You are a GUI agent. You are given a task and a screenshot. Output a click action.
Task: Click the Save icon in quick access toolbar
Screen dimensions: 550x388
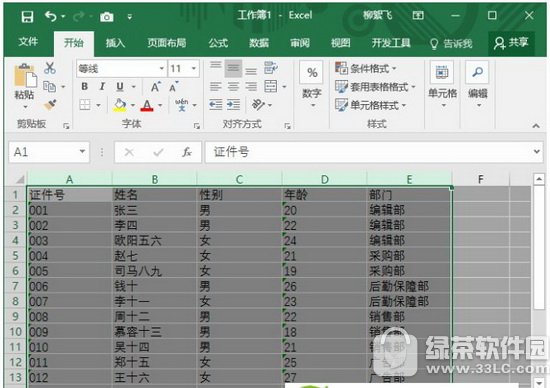[27, 16]
